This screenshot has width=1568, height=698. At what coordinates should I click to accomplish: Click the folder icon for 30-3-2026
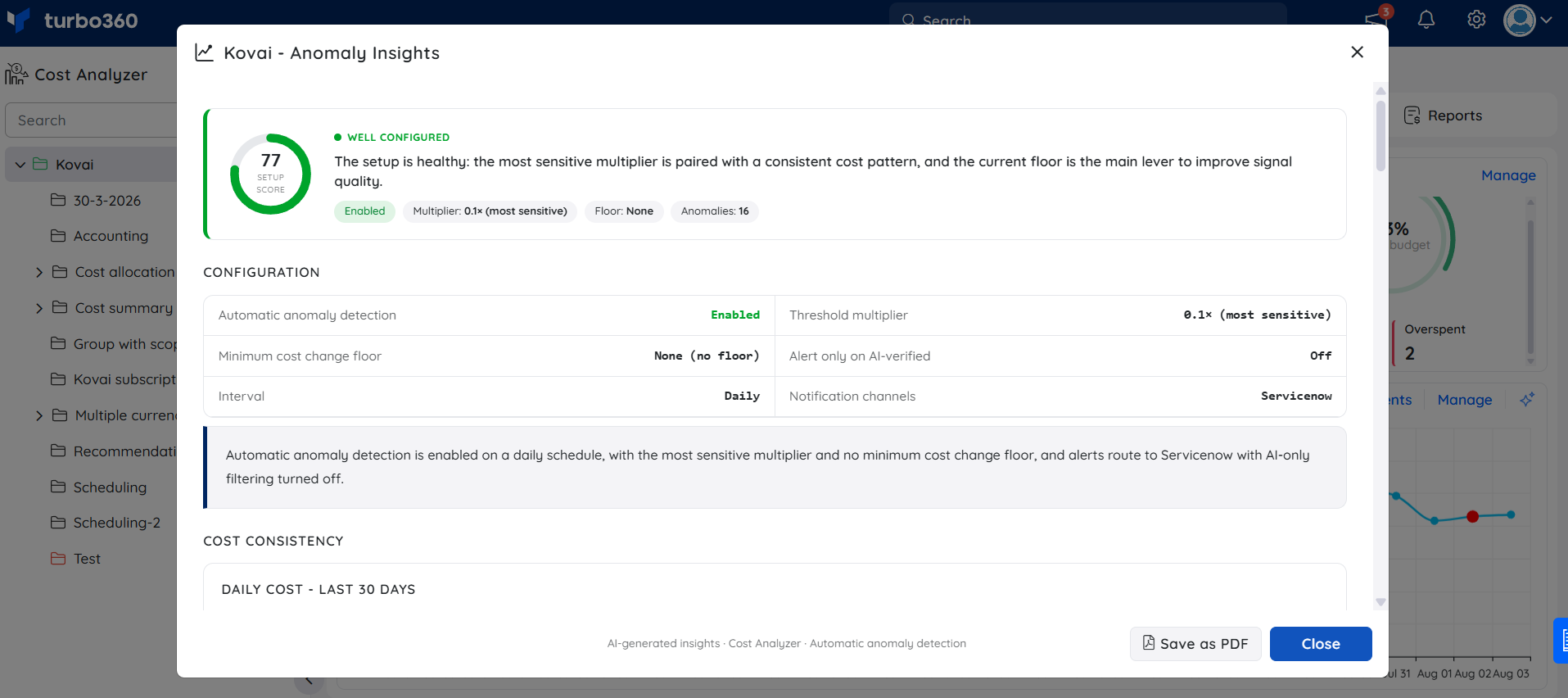[58, 200]
